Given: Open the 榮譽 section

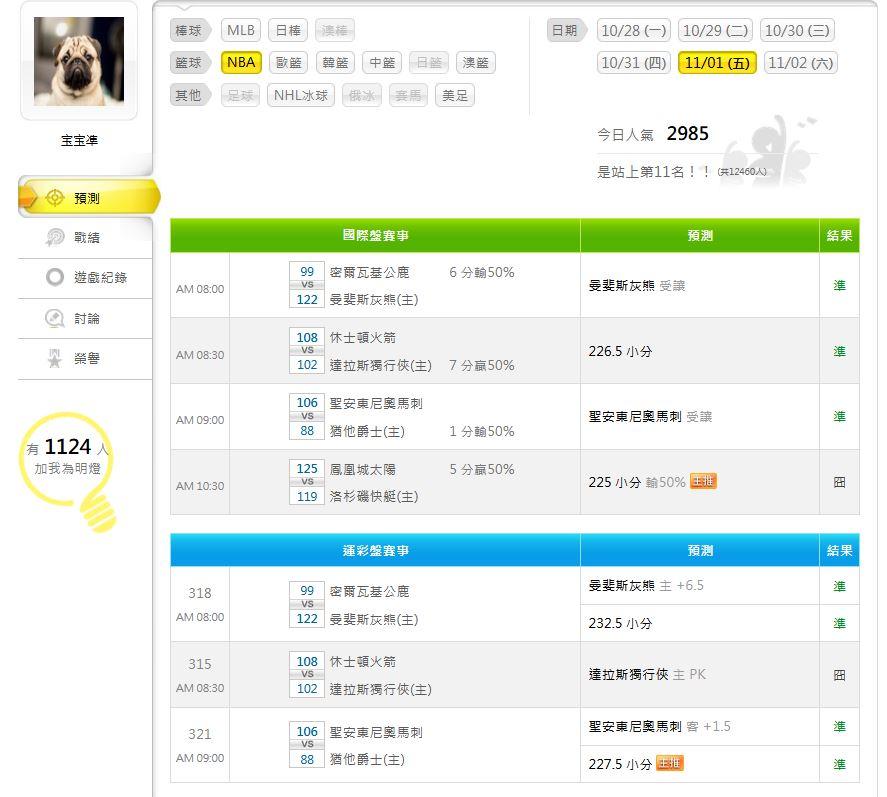Looking at the screenshot, I should (85, 359).
